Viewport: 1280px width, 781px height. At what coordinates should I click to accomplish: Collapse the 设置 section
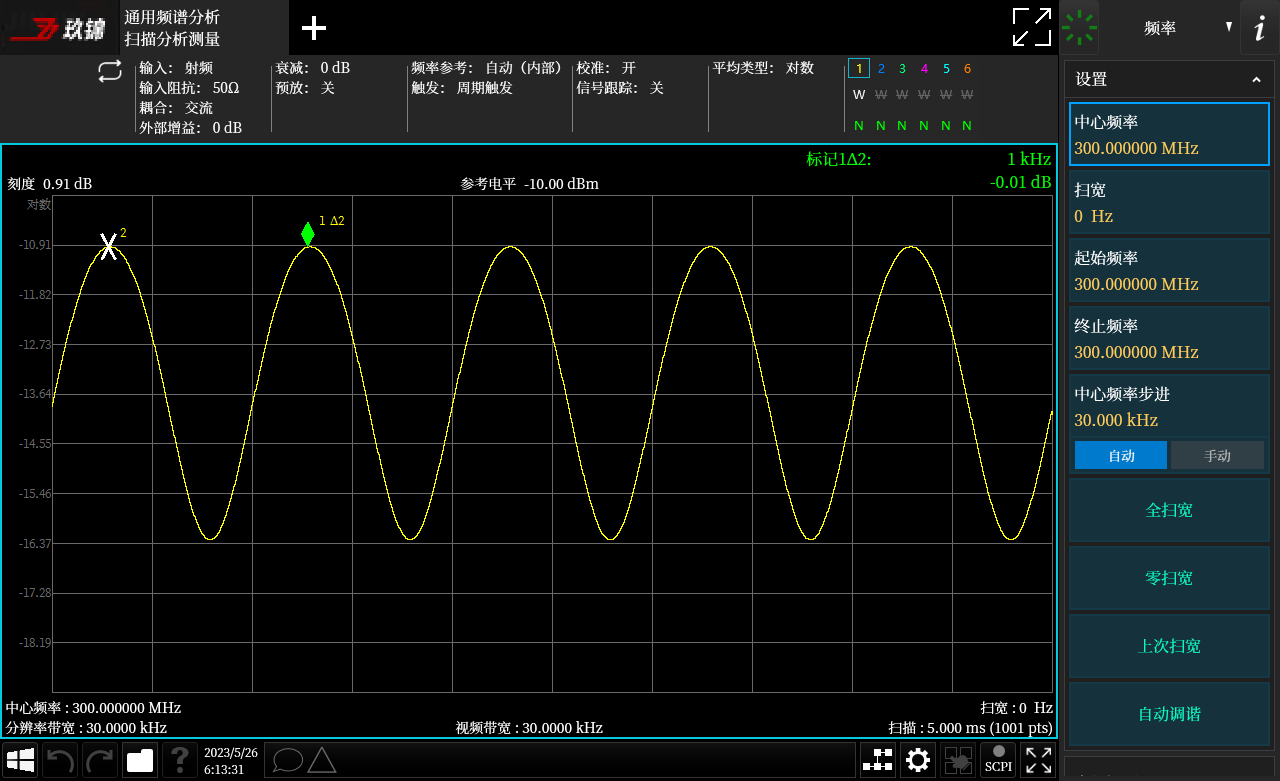click(1256, 80)
